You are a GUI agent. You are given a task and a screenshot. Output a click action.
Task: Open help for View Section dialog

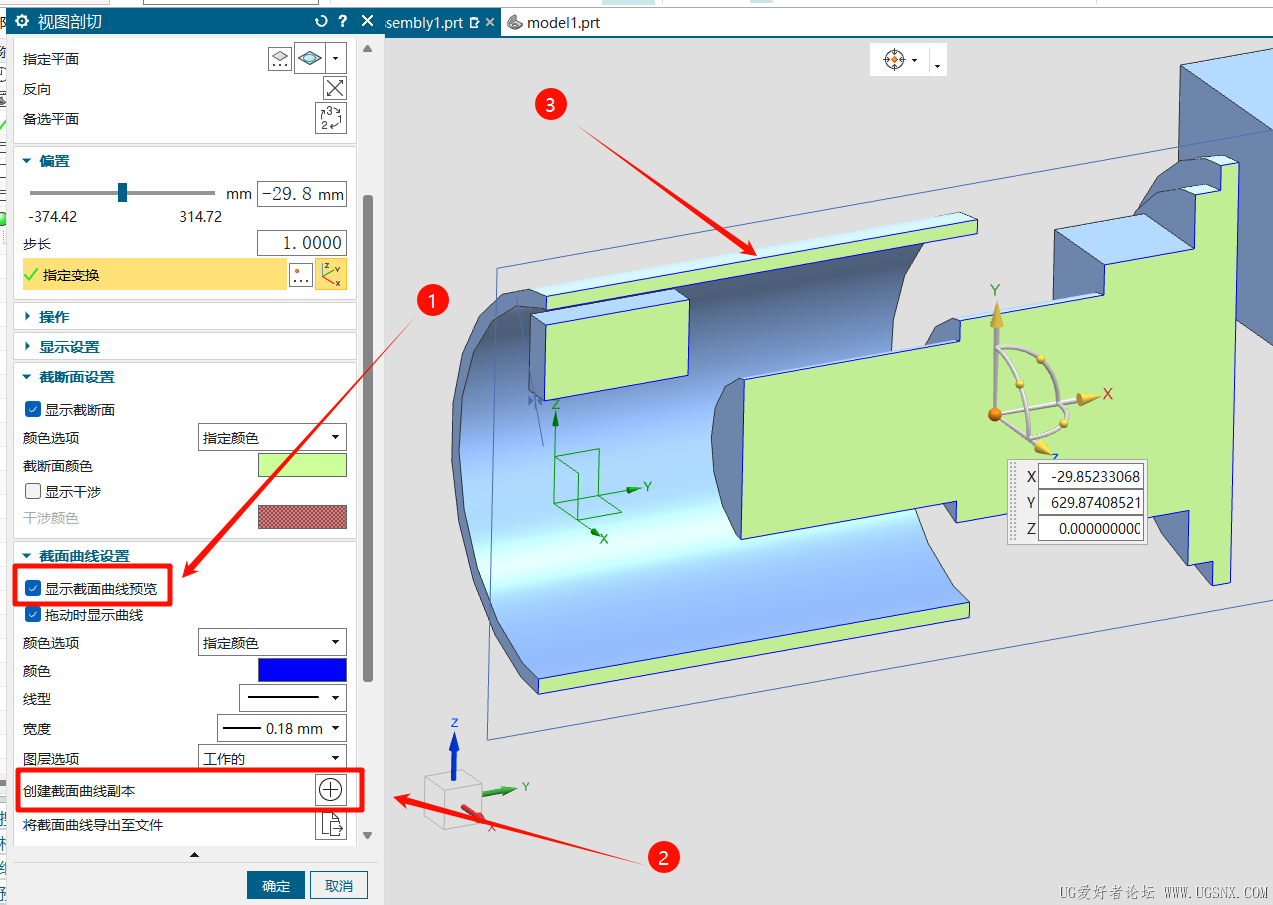(343, 21)
